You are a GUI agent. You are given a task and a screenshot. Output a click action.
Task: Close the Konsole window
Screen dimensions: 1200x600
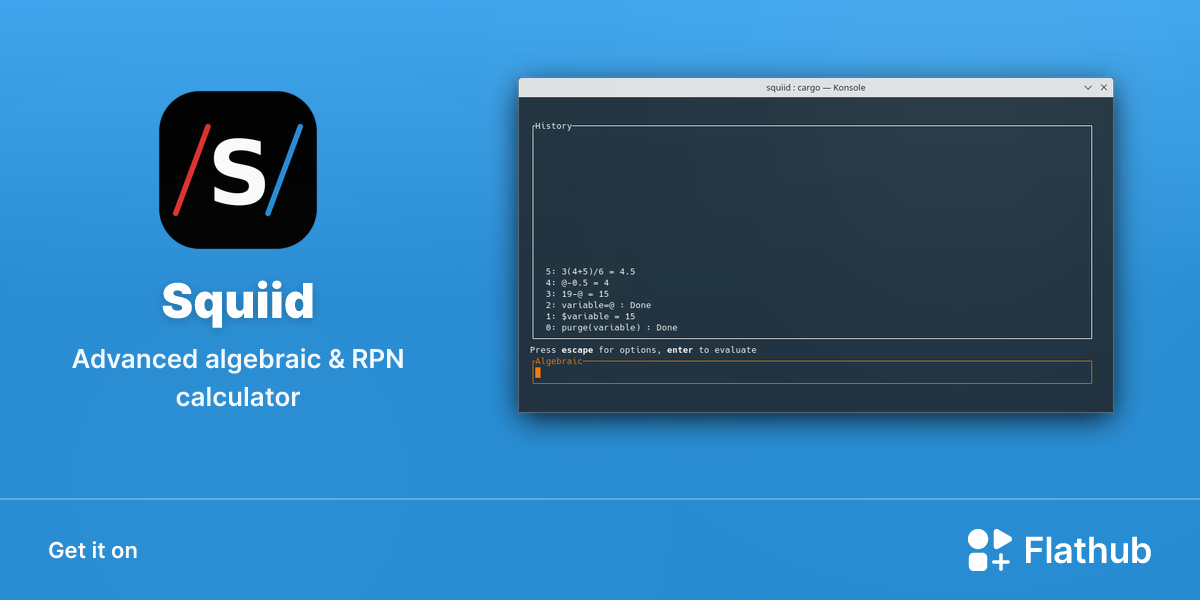1104,88
